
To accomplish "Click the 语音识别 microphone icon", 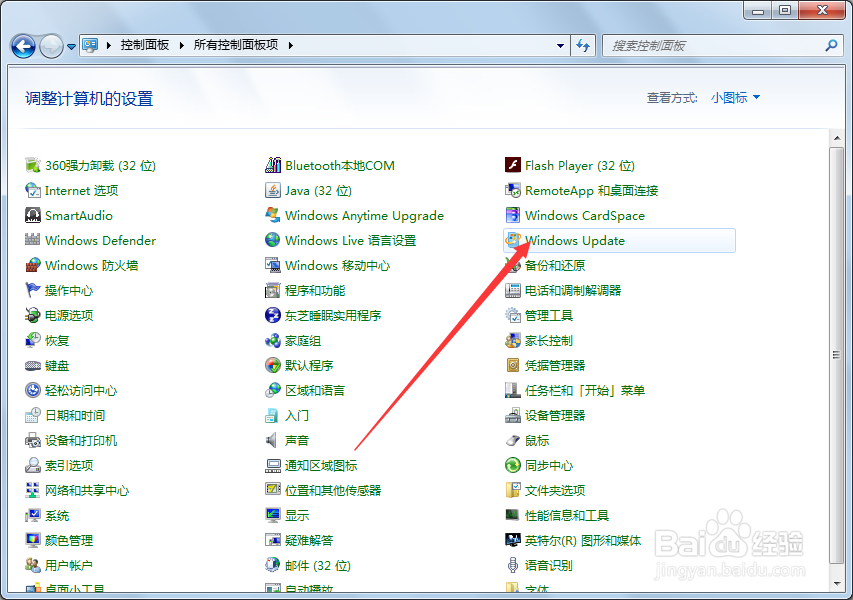I will pos(512,565).
